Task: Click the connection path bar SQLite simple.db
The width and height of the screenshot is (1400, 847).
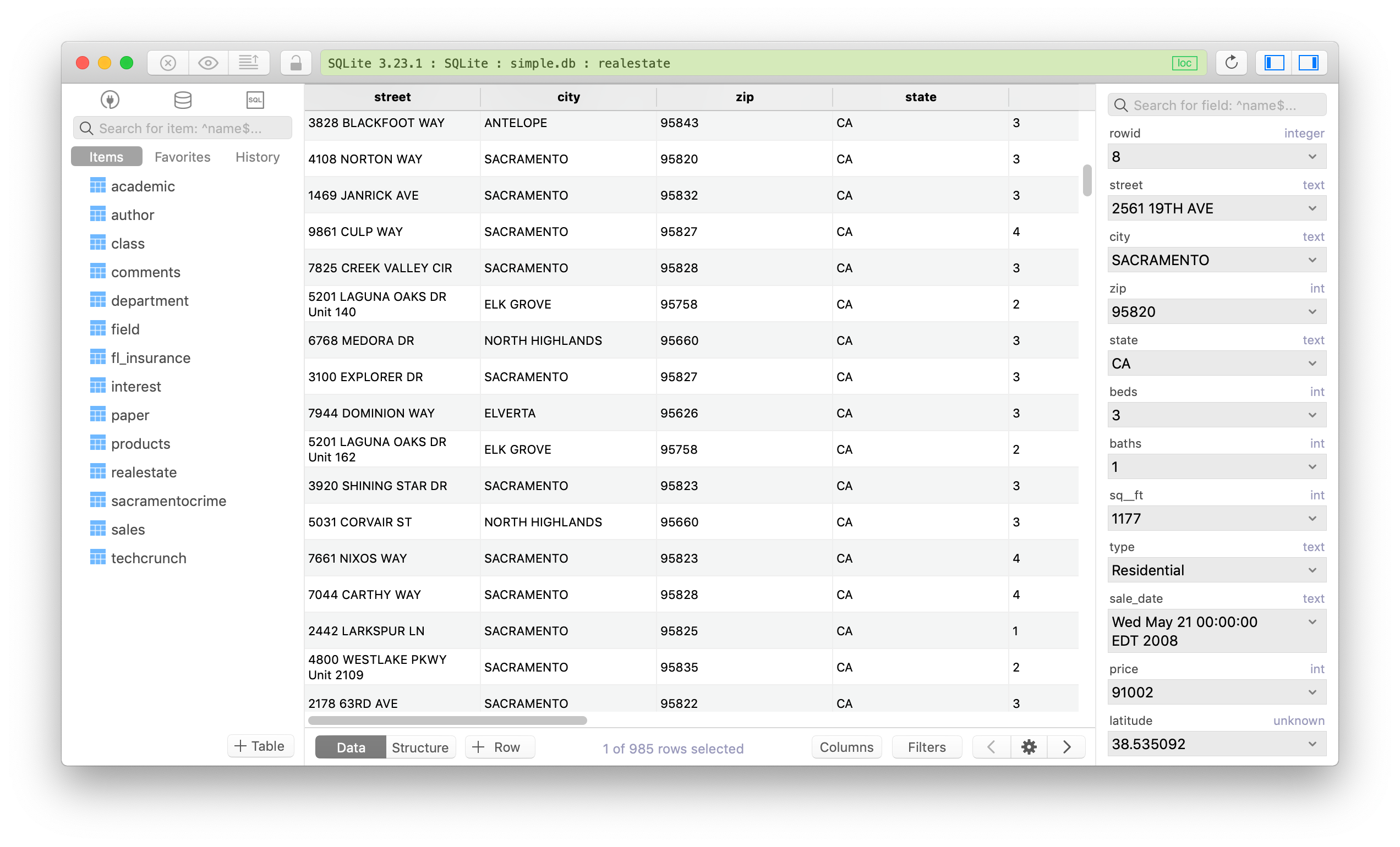Action: pos(763,63)
